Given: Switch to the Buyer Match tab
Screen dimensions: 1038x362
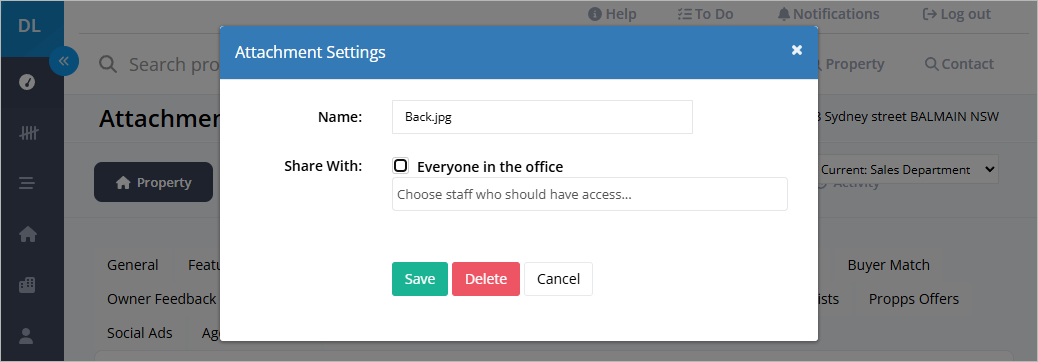Looking at the screenshot, I should [888, 265].
